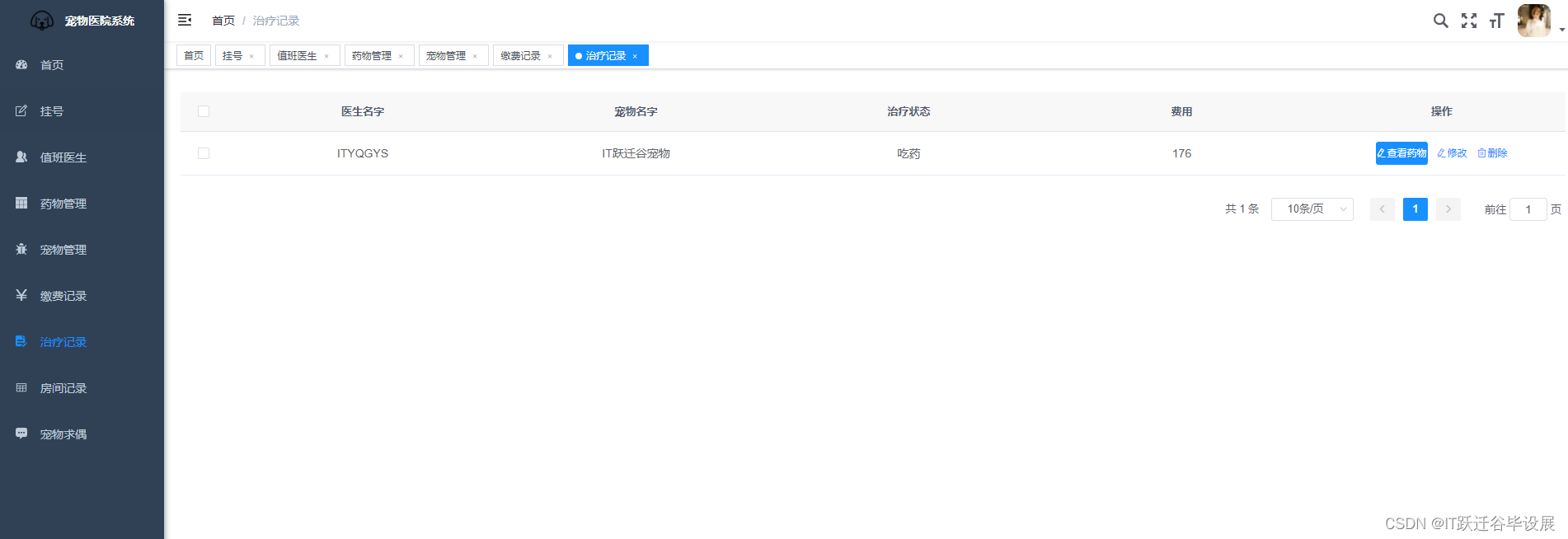This screenshot has height=539, width=1568.
Task: Expand the avatar dropdown caret
Action: click(1561, 30)
